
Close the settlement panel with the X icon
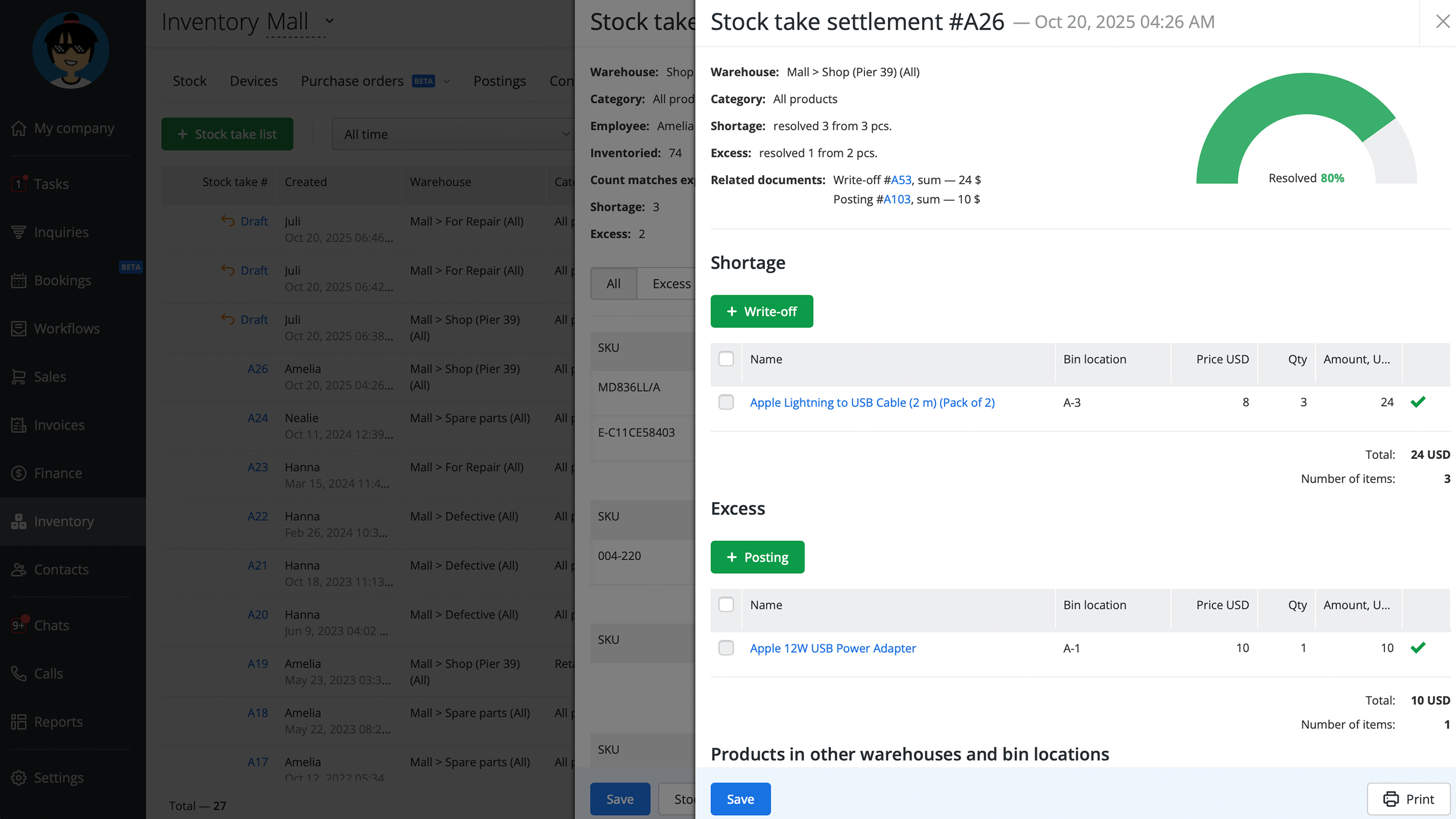(1442, 22)
